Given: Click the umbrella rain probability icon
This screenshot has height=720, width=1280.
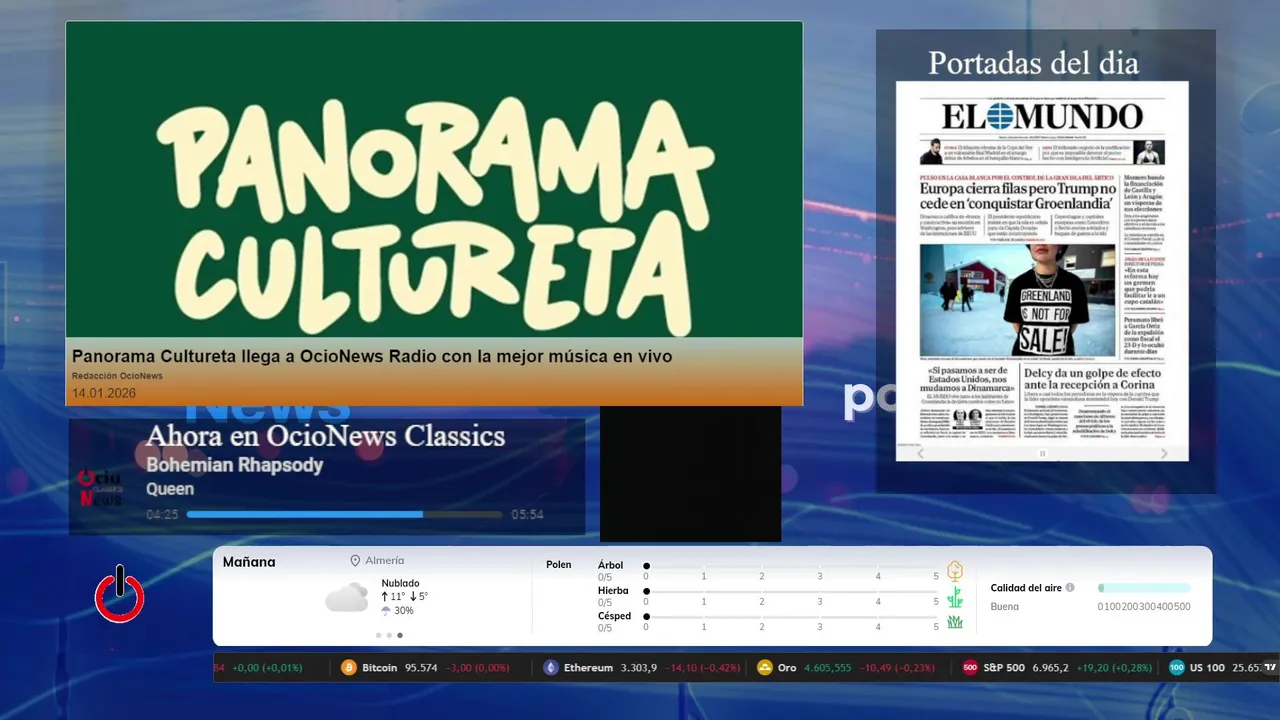Looking at the screenshot, I should click(x=386, y=611).
